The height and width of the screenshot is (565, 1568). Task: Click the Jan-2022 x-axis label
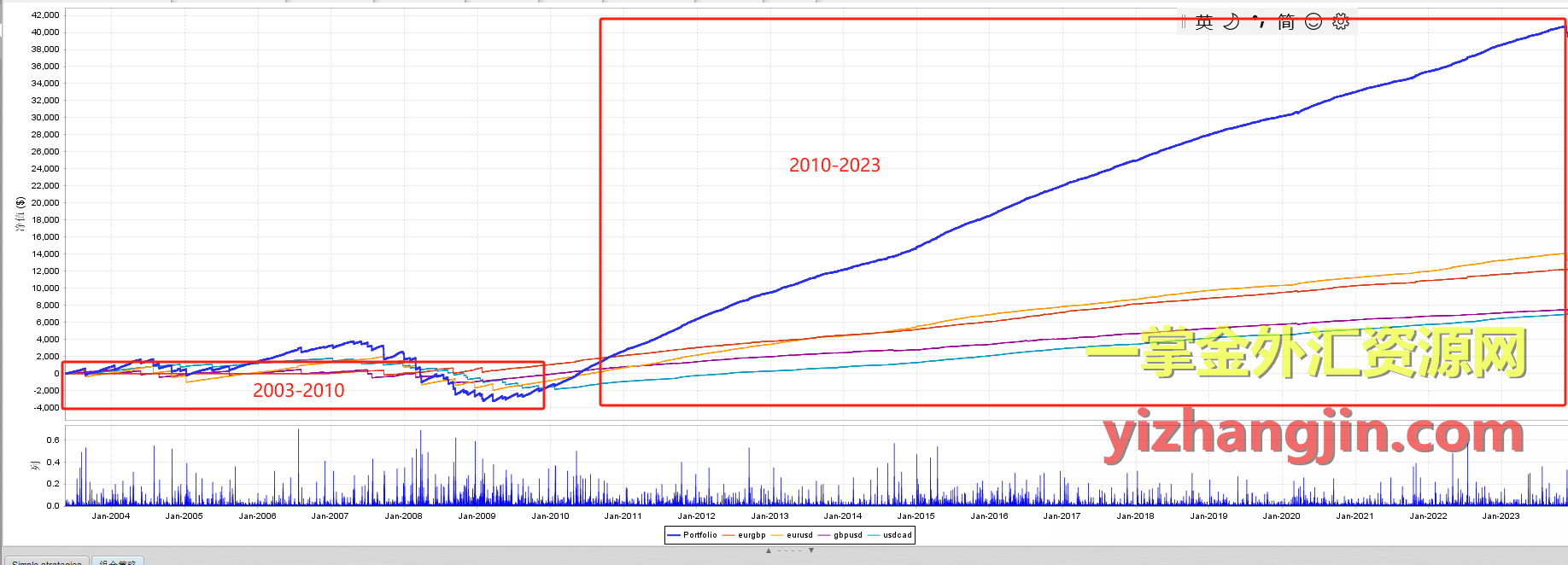pos(1428,516)
